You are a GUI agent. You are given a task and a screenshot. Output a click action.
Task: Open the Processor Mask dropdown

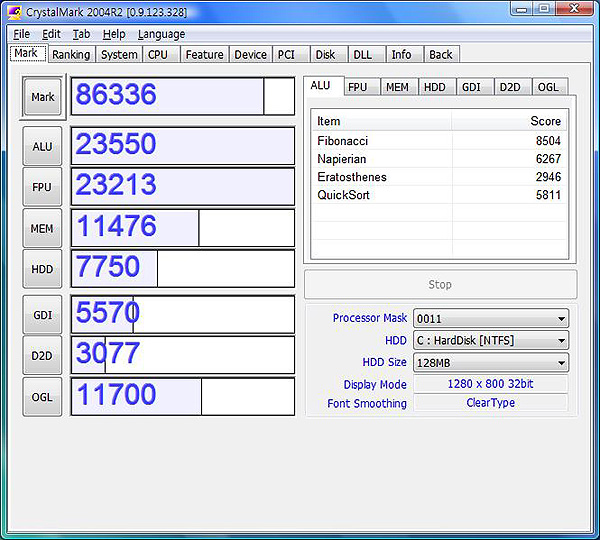[491, 318]
